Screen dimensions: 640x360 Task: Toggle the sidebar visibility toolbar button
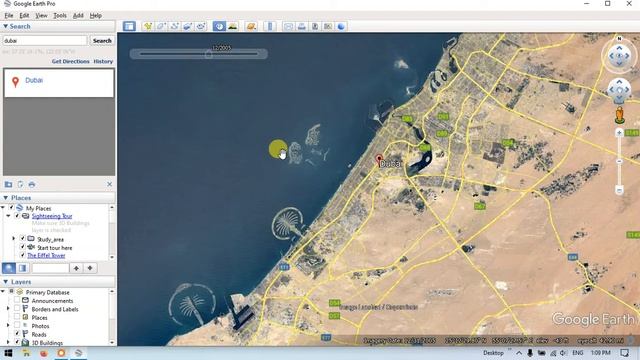click(129, 27)
